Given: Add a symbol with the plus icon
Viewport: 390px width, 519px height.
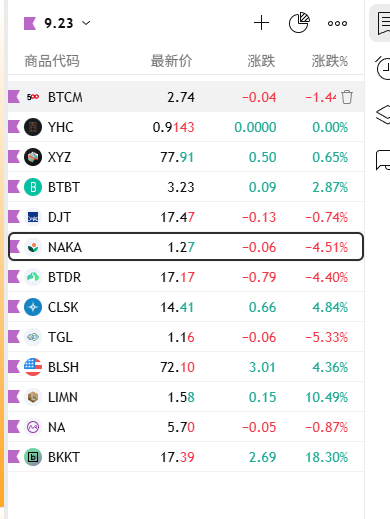Looking at the screenshot, I should [x=261, y=23].
